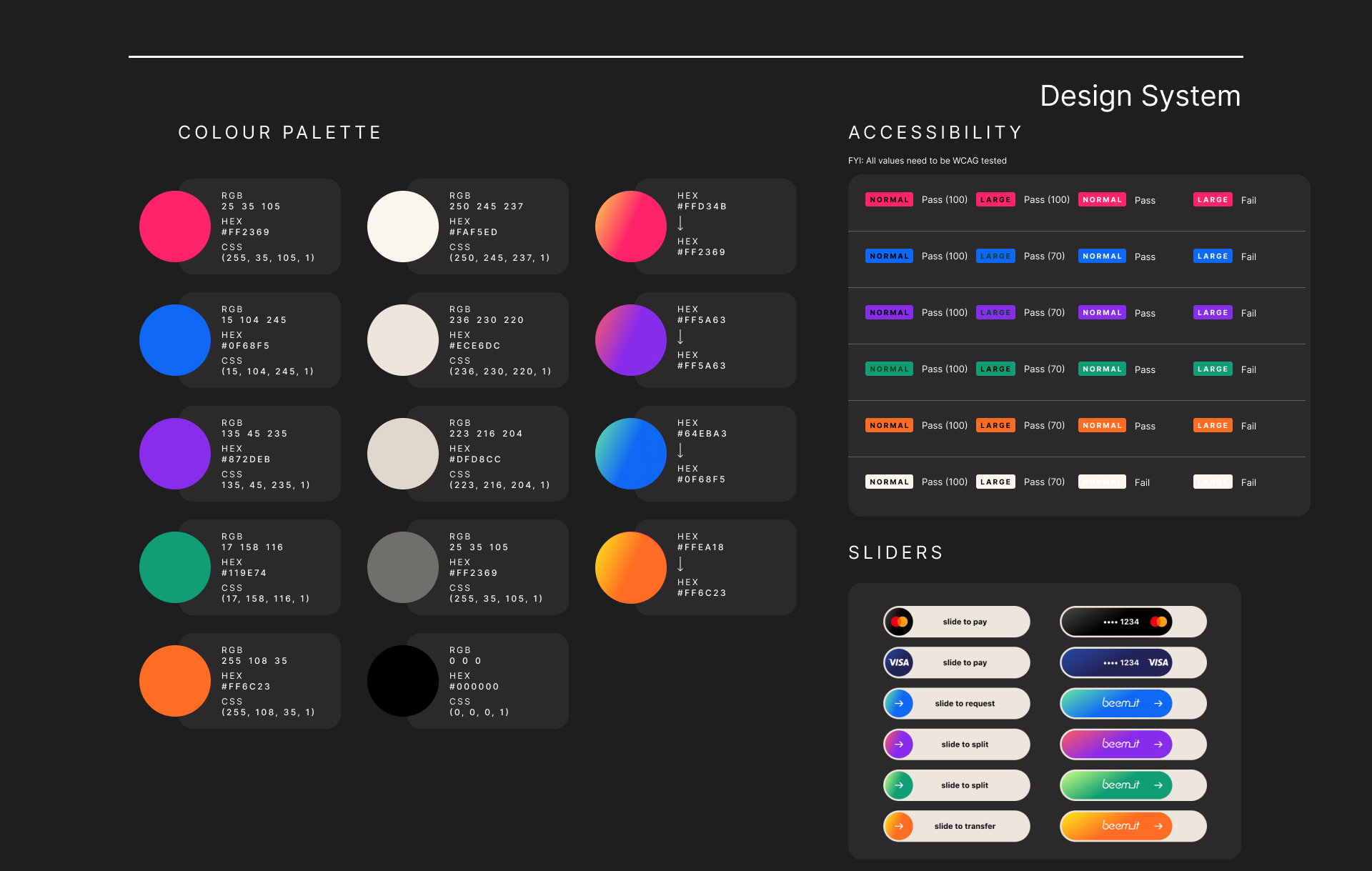The width and height of the screenshot is (1372, 871).
Task: Click the pink #FF2369 colour swatch circle
Action: (x=175, y=227)
